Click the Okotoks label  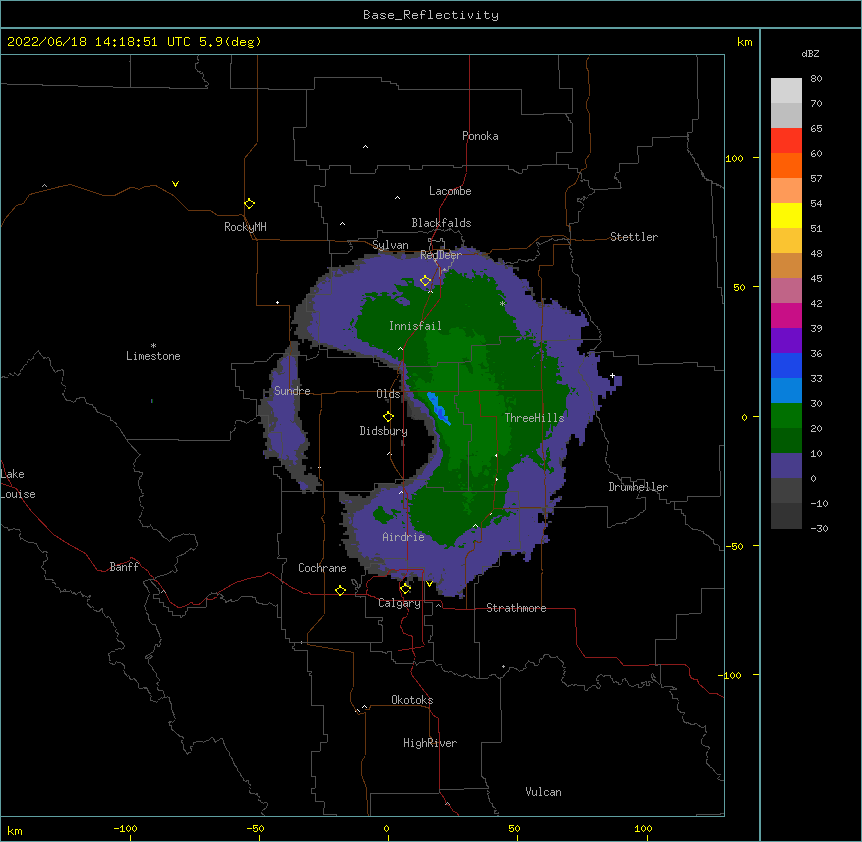(x=412, y=700)
